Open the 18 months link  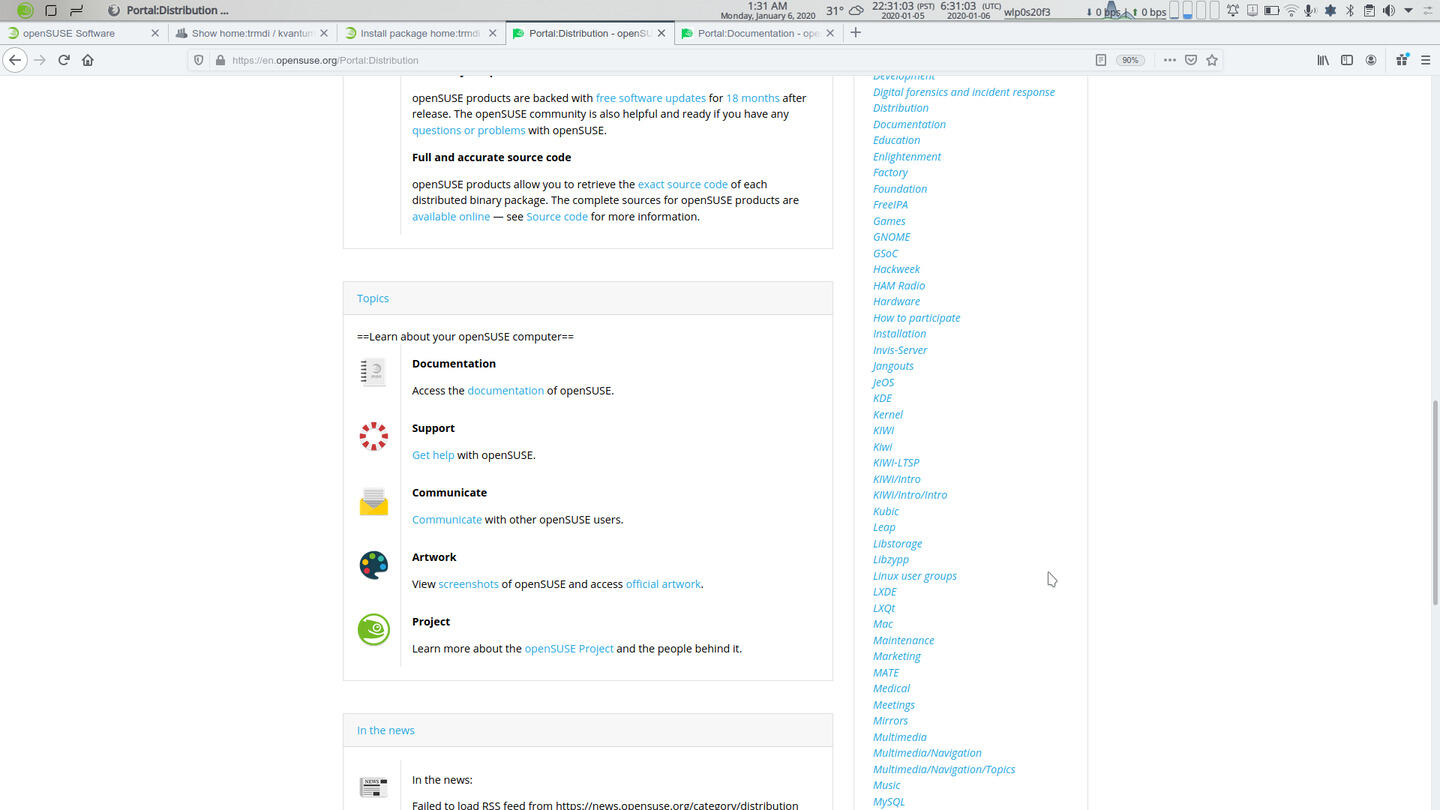[x=753, y=98]
